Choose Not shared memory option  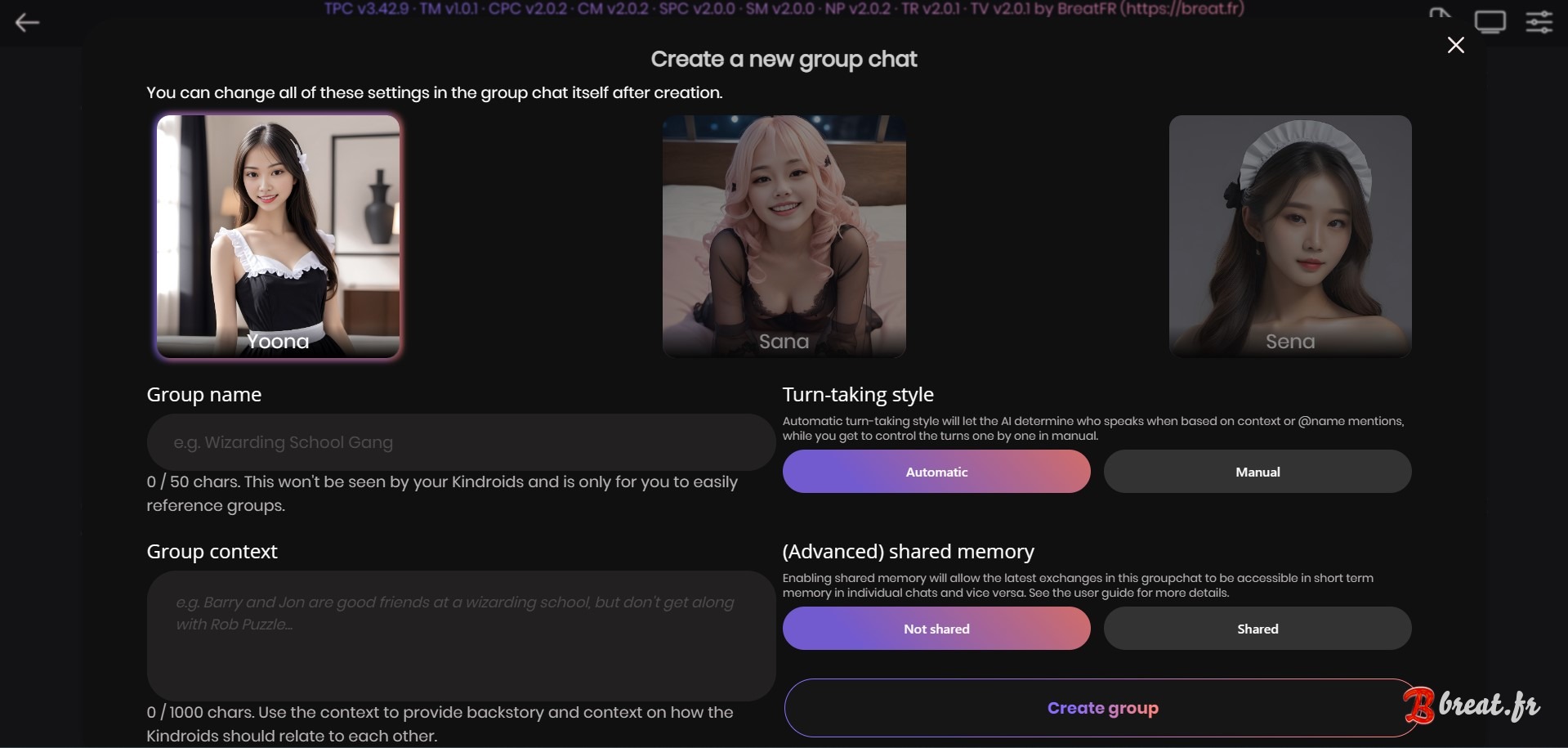click(936, 629)
